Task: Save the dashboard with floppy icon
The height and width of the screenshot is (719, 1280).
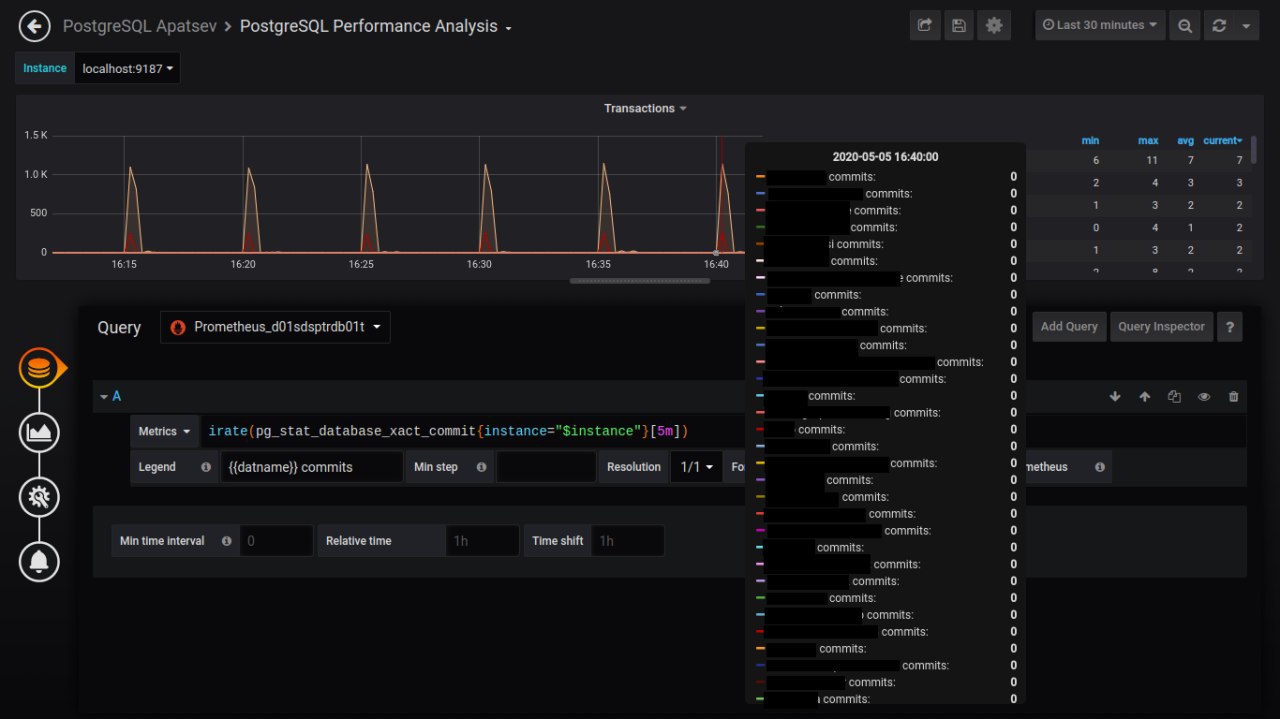Action: click(959, 26)
